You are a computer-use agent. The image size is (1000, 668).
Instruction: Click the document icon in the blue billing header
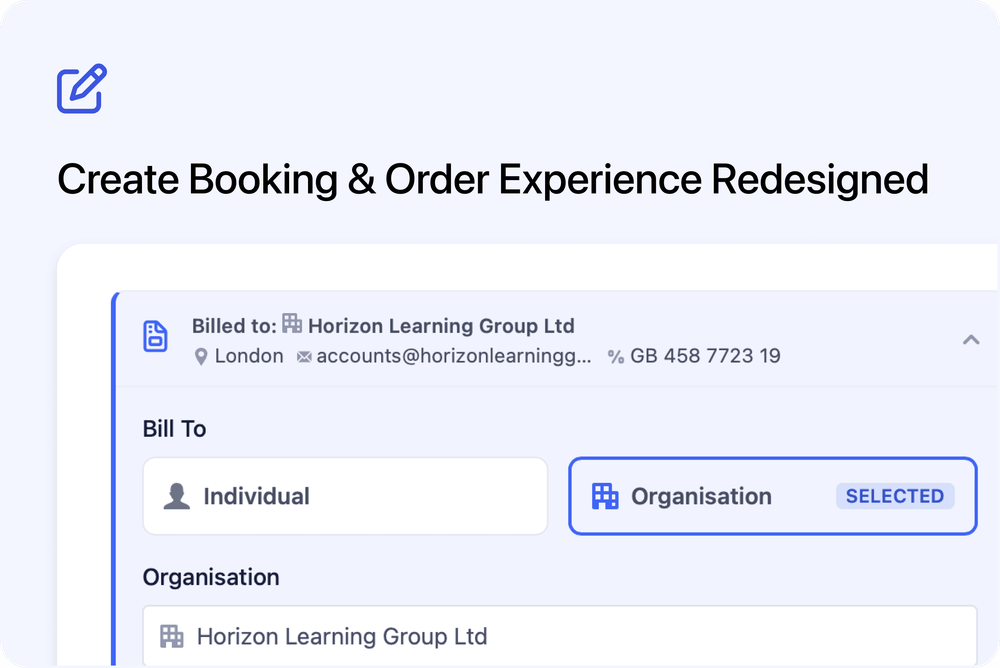pos(156,338)
